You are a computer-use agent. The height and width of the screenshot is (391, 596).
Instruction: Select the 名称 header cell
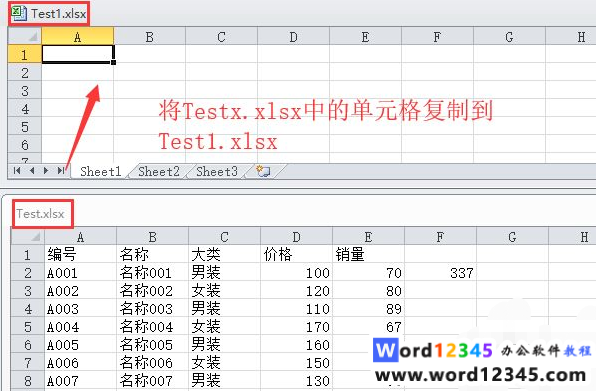click(x=152, y=255)
